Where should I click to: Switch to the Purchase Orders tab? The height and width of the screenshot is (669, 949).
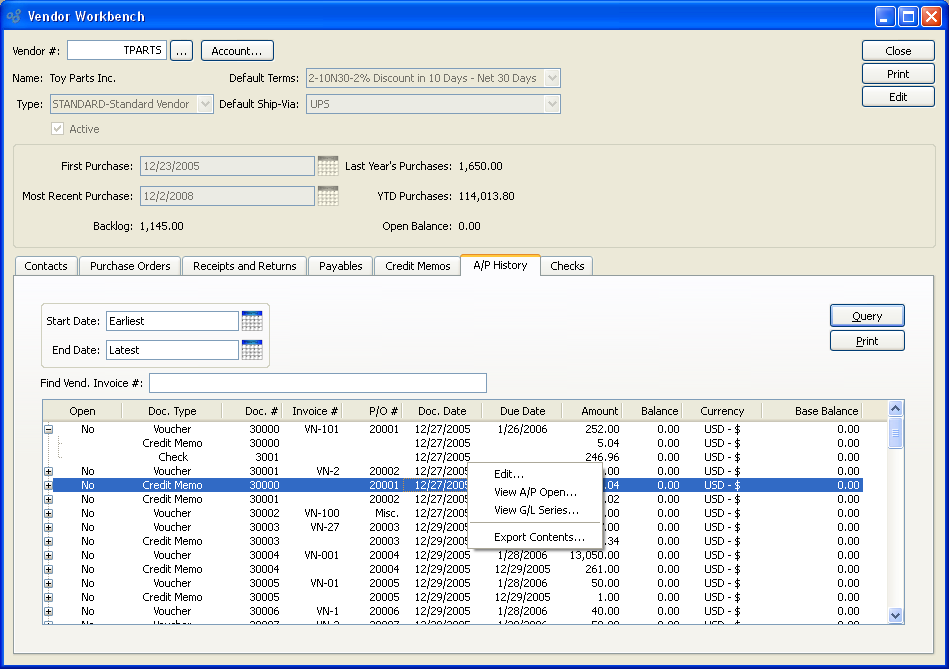click(130, 266)
